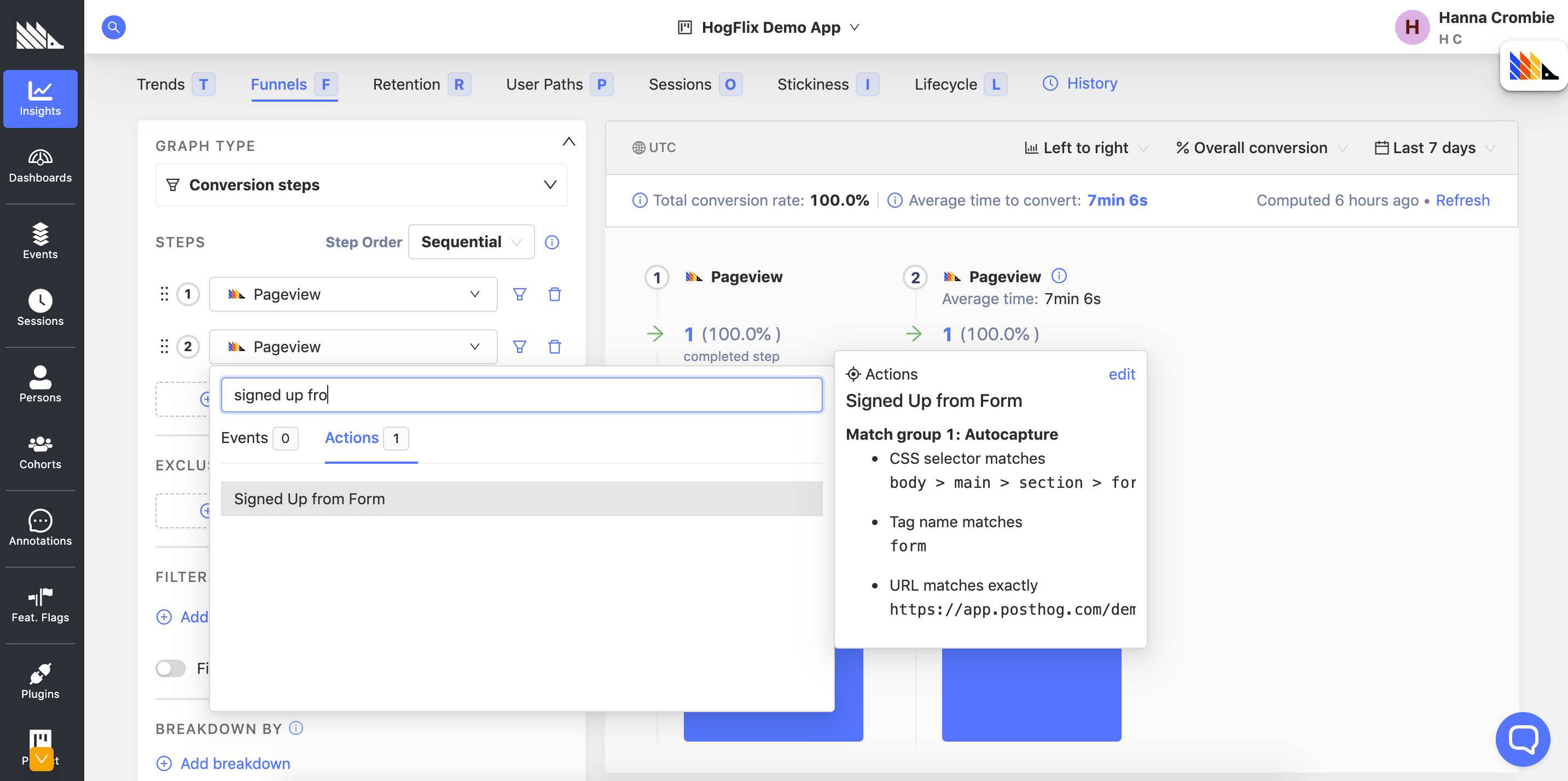
Task: Open the Conversion steps graph type dropdown
Action: coord(361,185)
